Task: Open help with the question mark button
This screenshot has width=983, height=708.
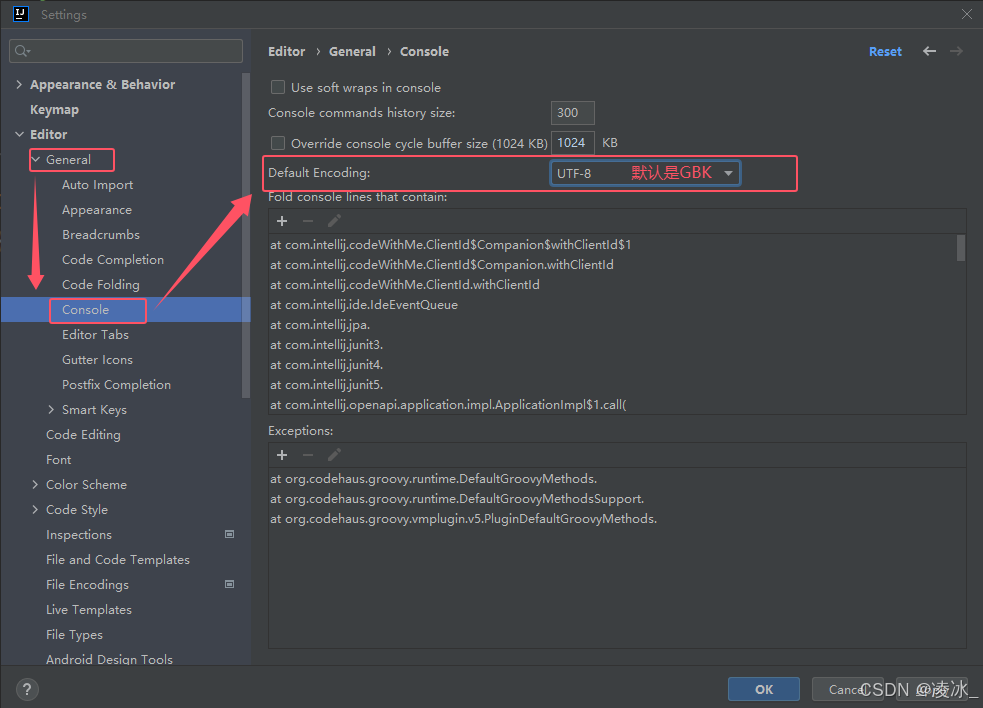Action: pos(26,690)
